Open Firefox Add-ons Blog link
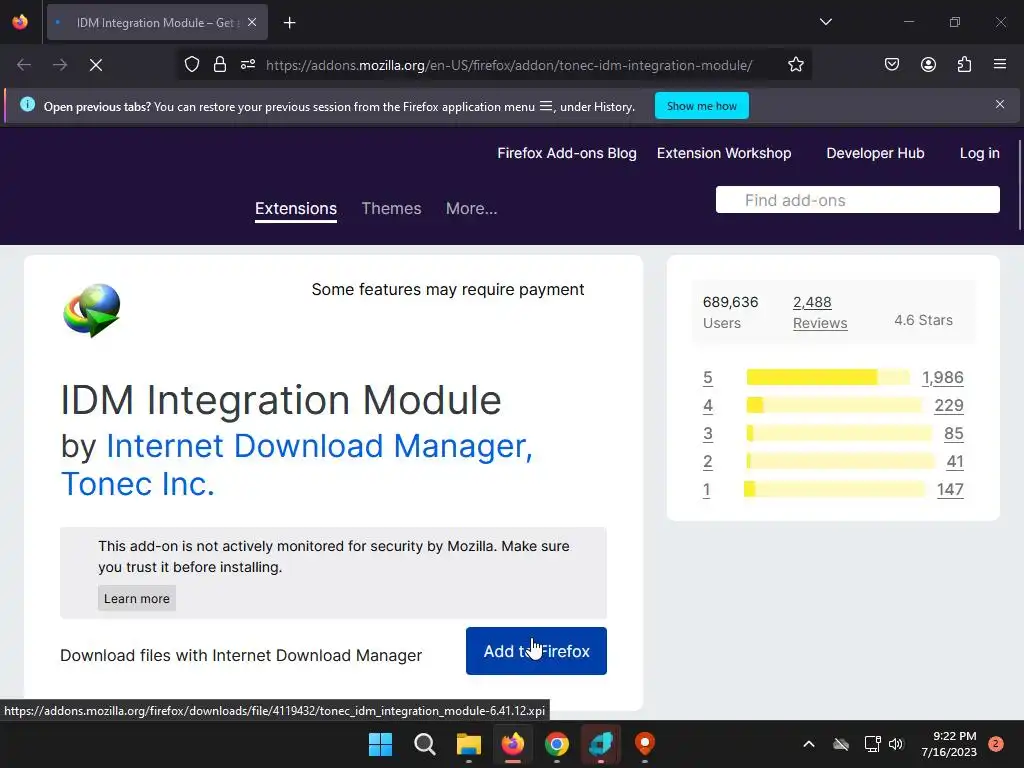 tap(567, 153)
